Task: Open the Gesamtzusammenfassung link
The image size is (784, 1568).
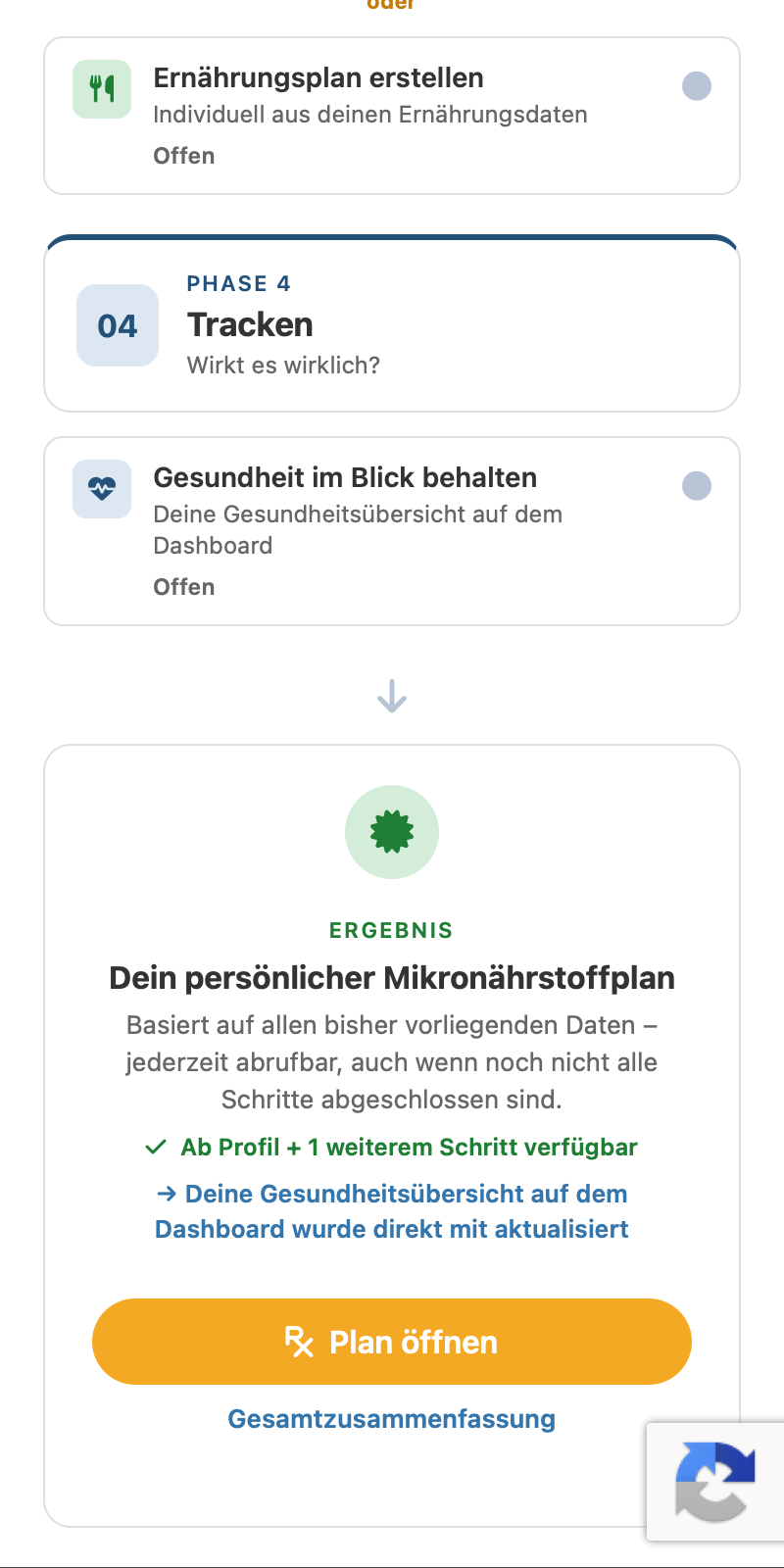Action: click(392, 1419)
